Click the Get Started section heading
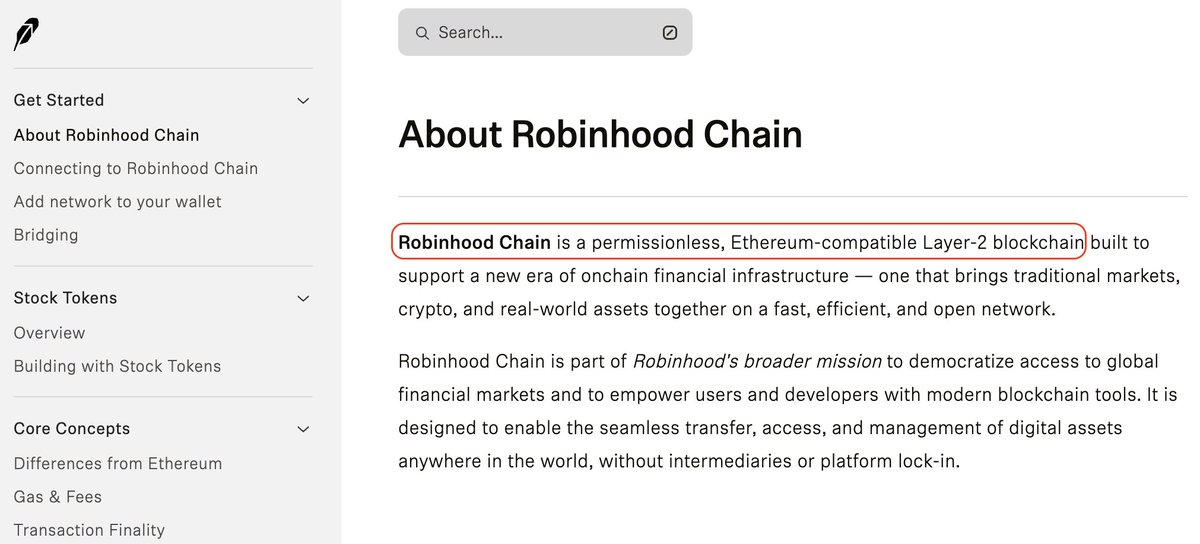 (59, 100)
